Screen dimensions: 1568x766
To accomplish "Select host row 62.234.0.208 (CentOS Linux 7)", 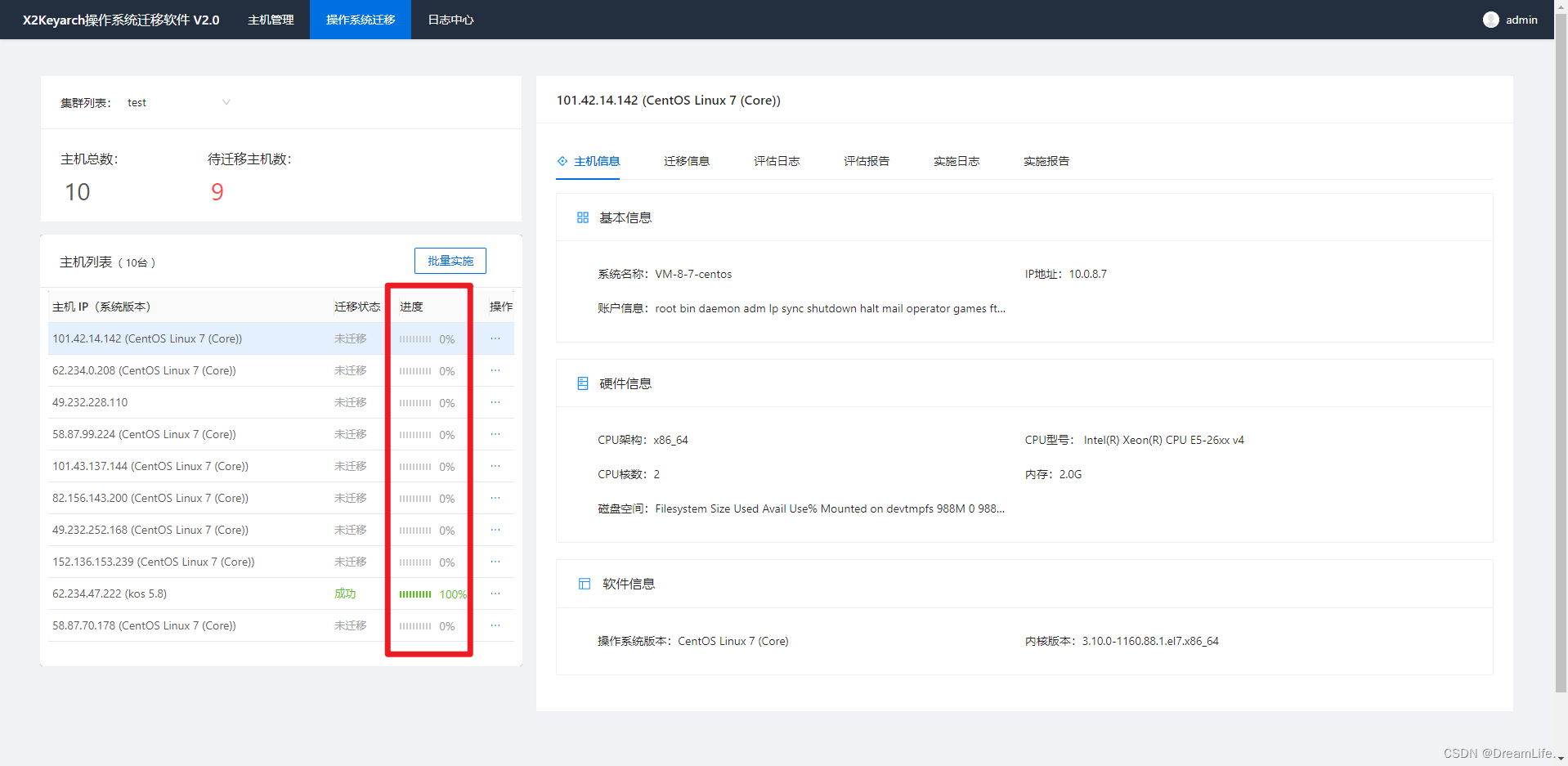I will [281, 370].
